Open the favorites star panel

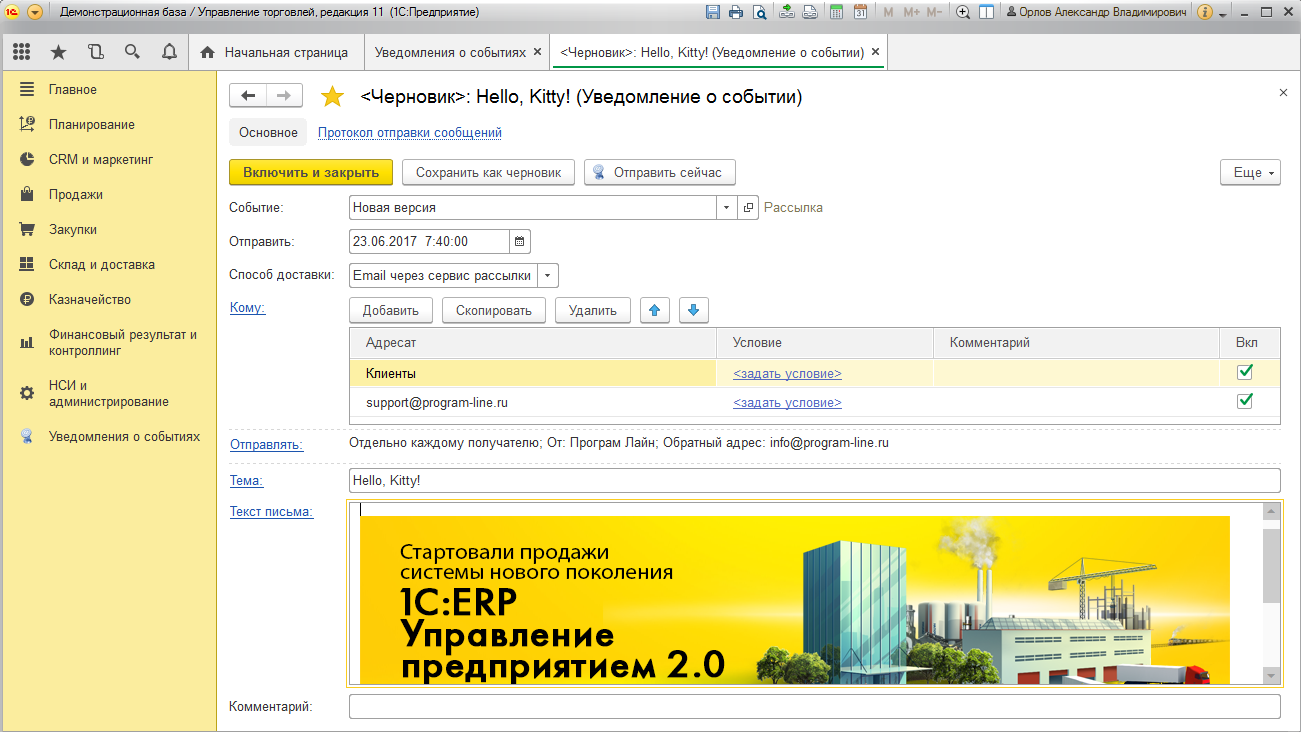tap(58, 51)
